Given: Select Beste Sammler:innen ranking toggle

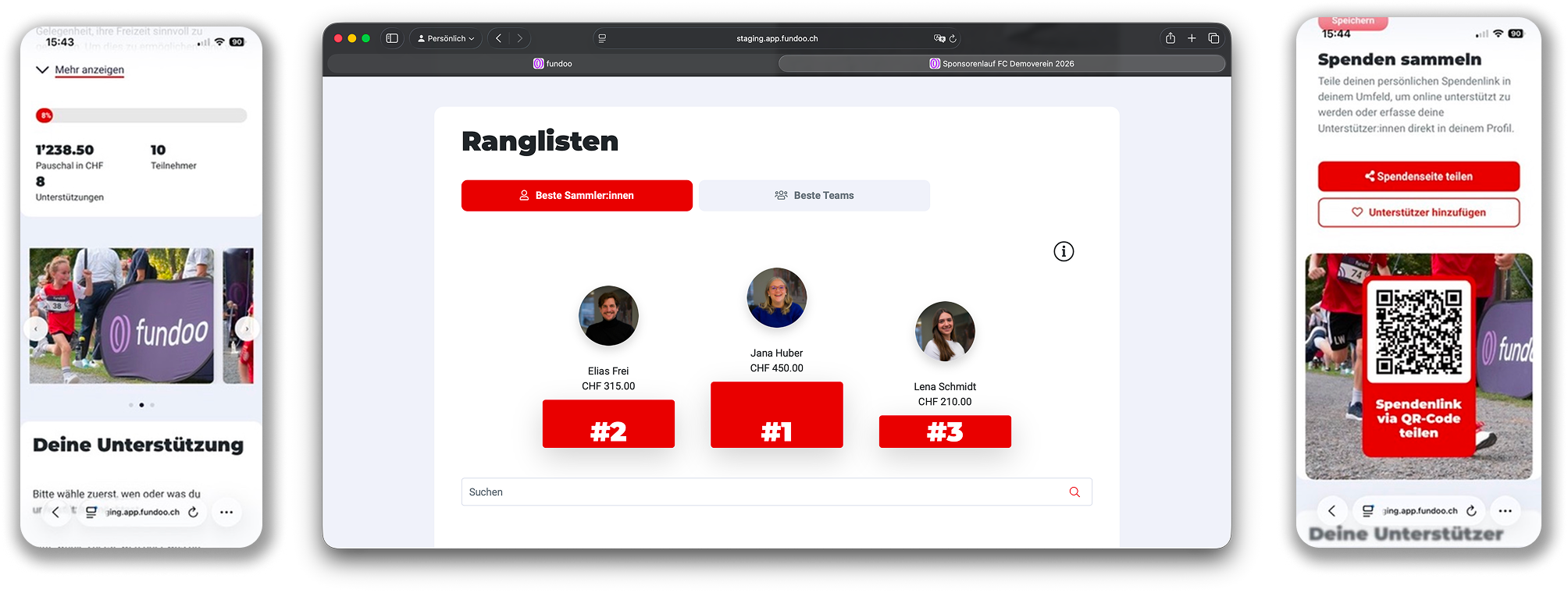Looking at the screenshot, I should coord(576,196).
